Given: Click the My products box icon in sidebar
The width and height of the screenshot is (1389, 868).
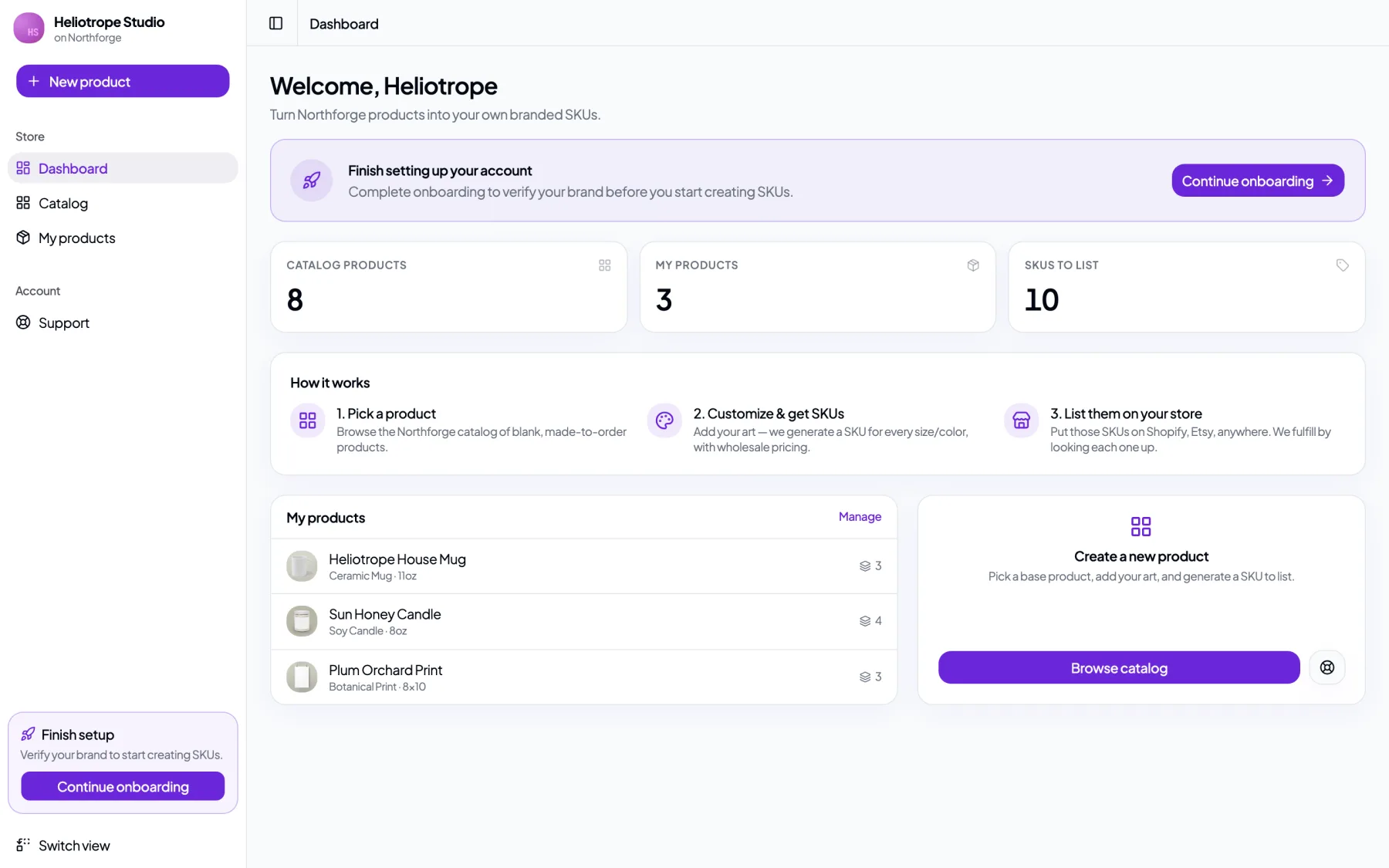Looking at the screenshot, I should tap(23, 238).
